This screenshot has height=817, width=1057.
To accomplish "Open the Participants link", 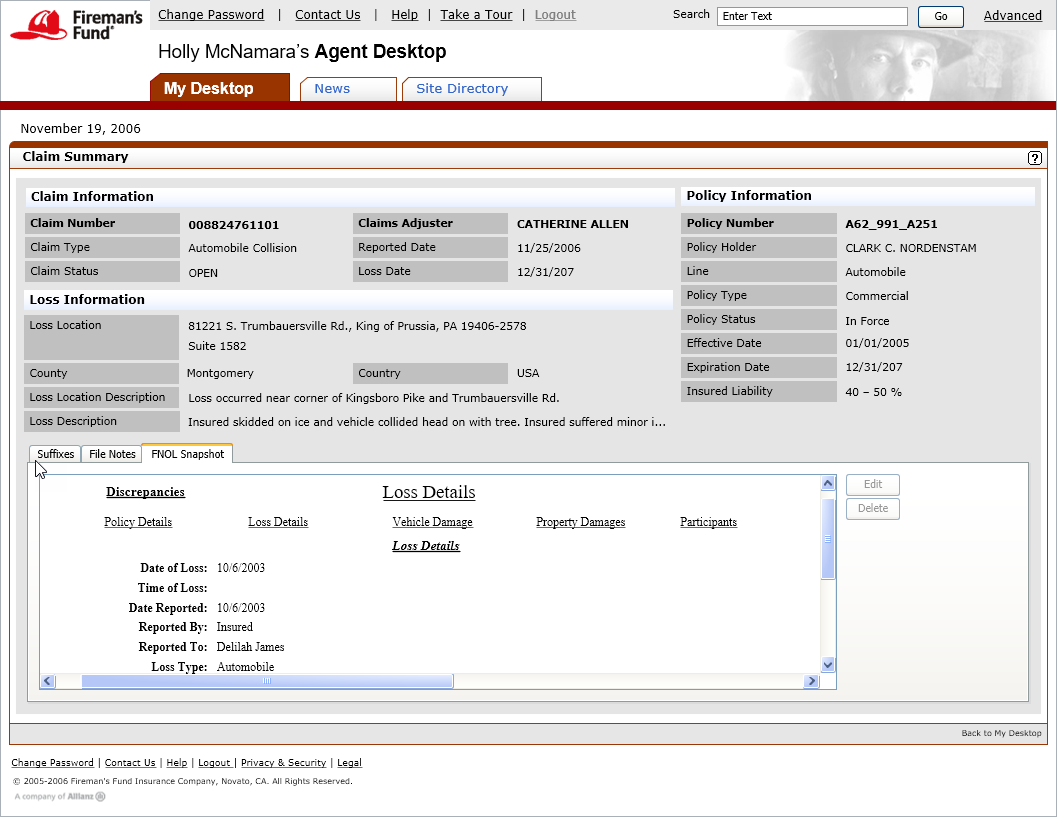I will tap(708, 522).
